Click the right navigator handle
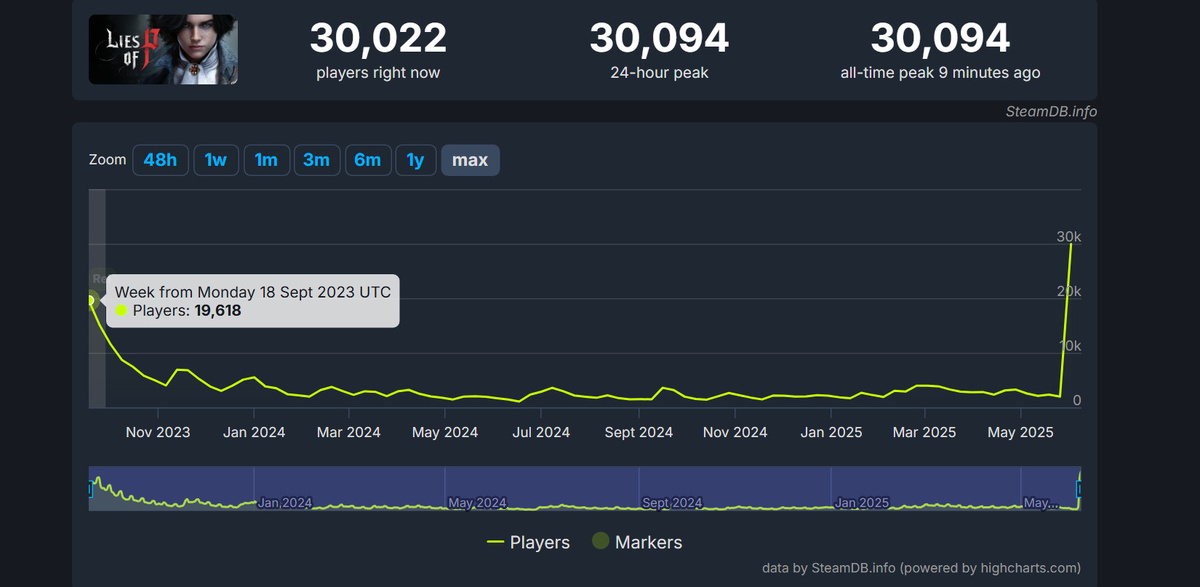Viewport: 1200px width, 587px height. click(1079, 489)
